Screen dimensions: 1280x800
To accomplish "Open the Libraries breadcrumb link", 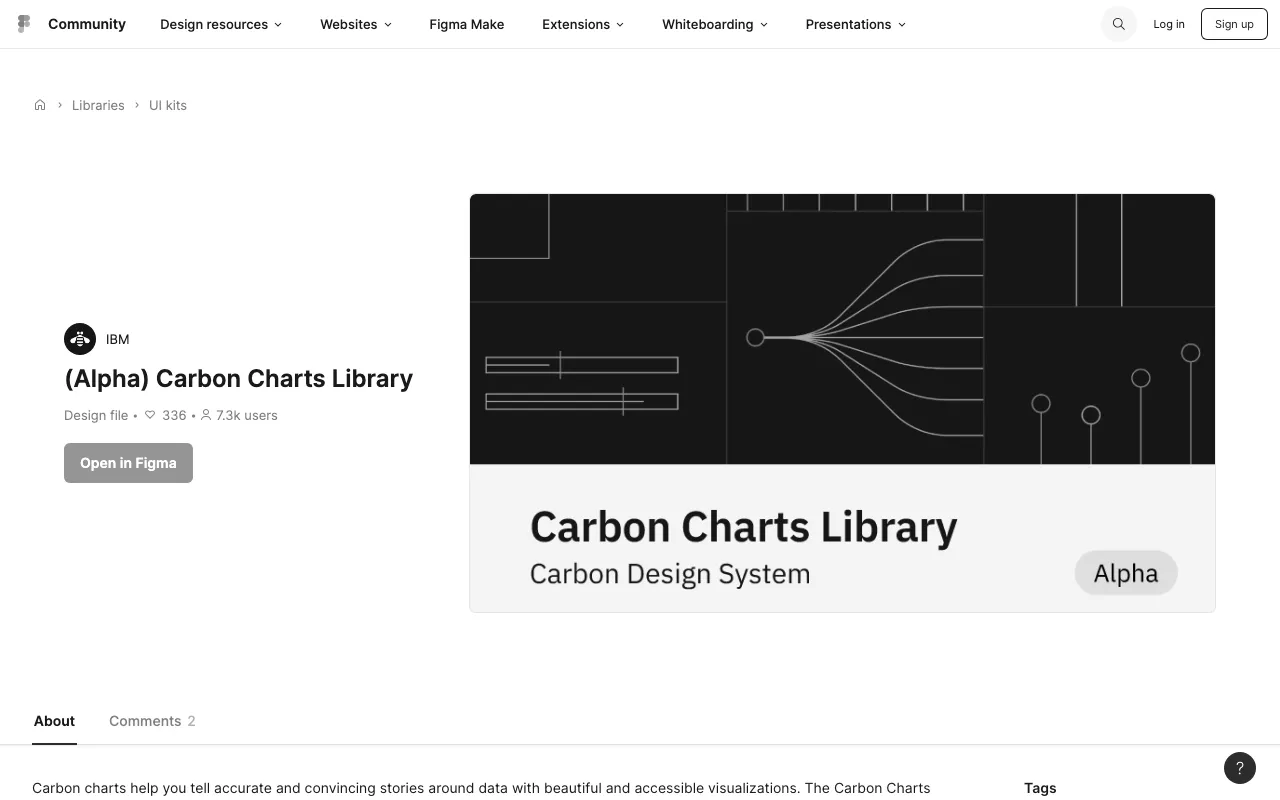I will point(98,105).
